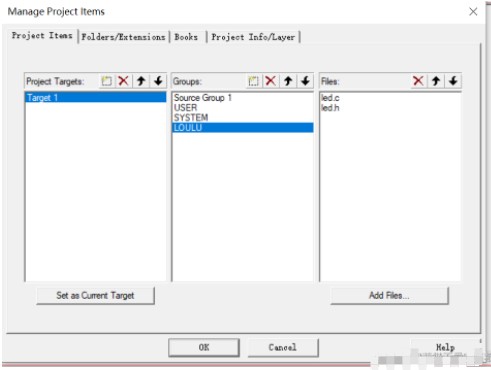
Task: Move selected group down
Action: 305,81
